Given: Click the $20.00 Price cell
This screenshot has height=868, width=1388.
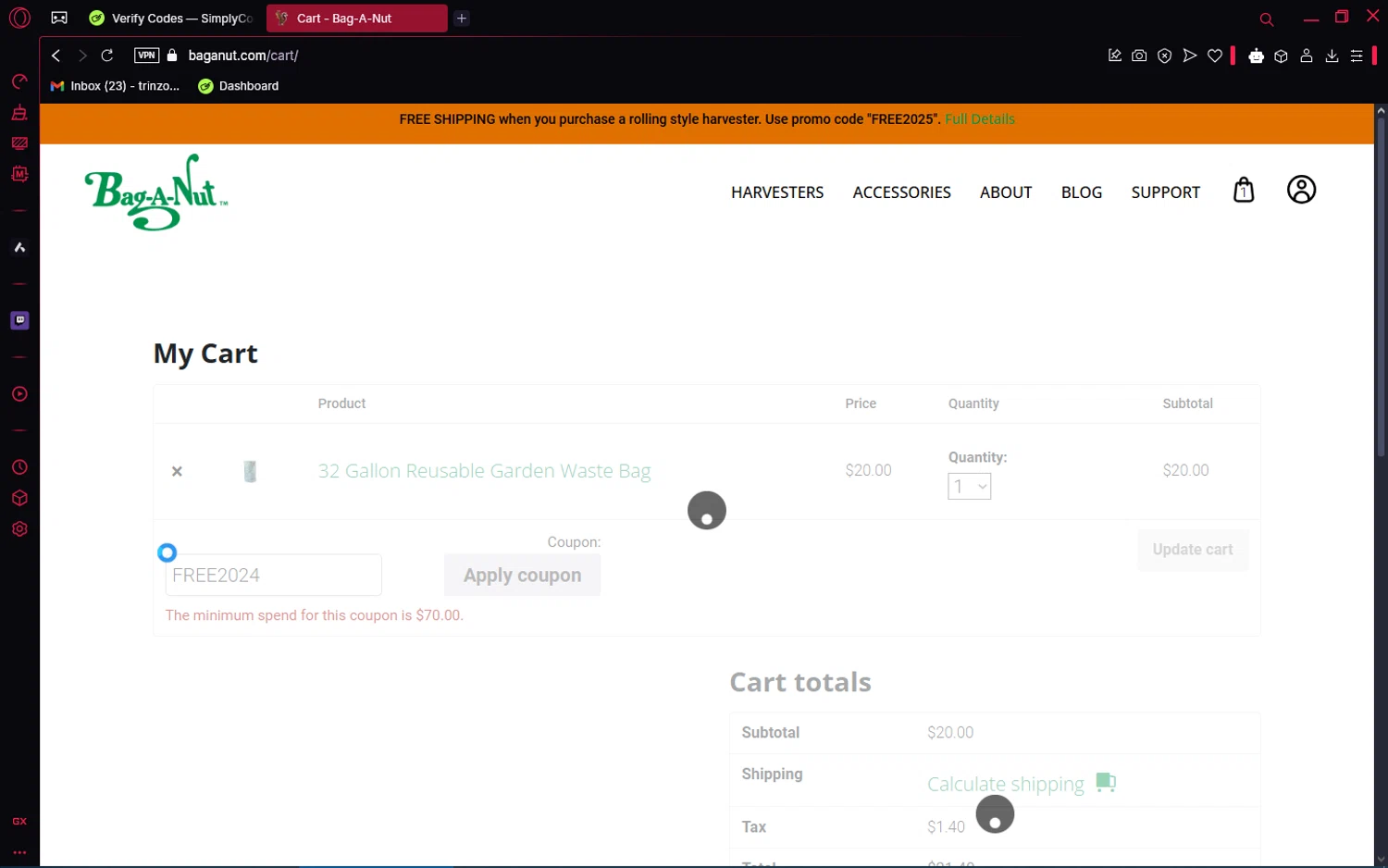Looking at the screenshot, I should pos(868,470).
